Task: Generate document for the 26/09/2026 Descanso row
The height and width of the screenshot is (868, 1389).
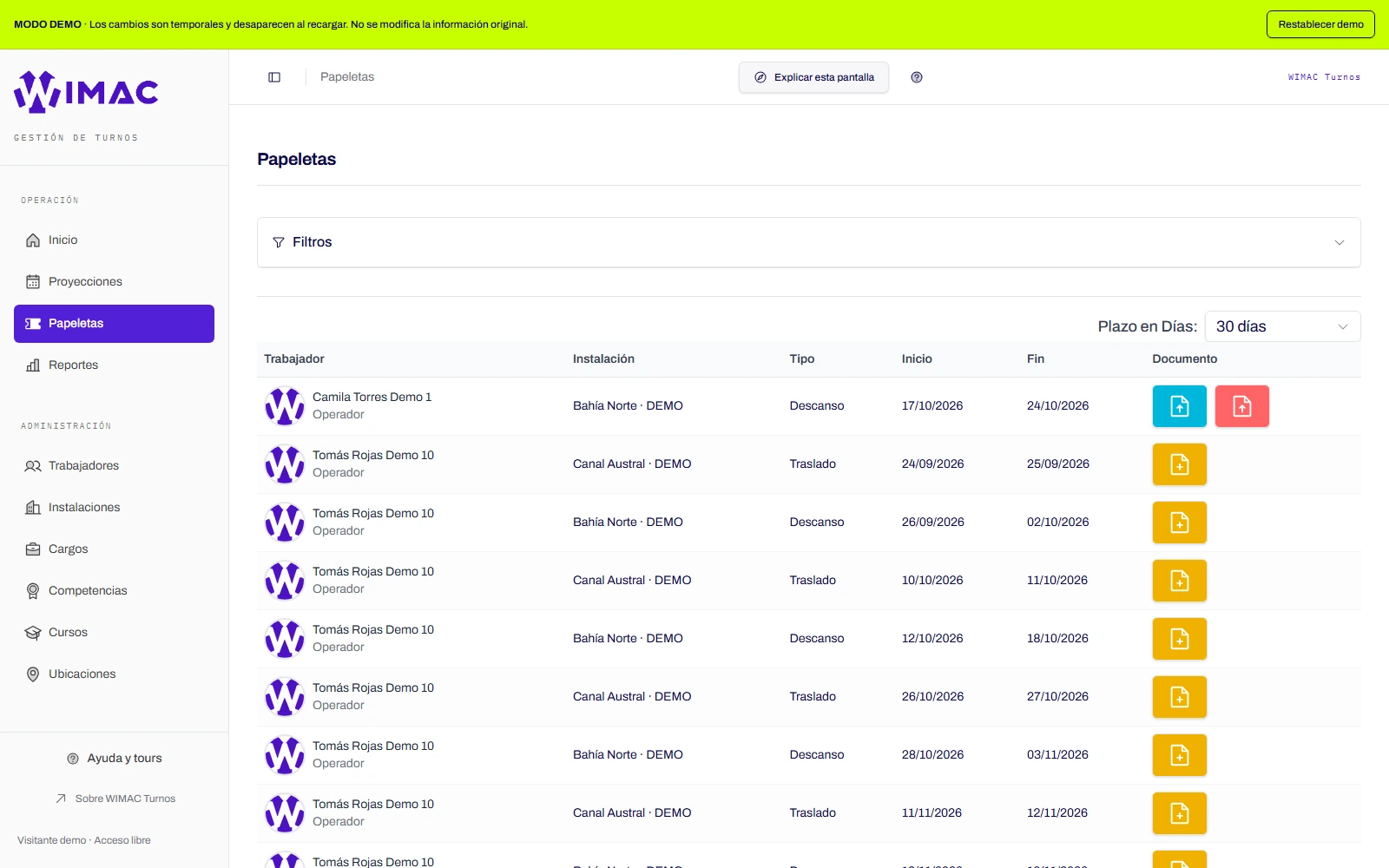Action: click(1180, 523)
